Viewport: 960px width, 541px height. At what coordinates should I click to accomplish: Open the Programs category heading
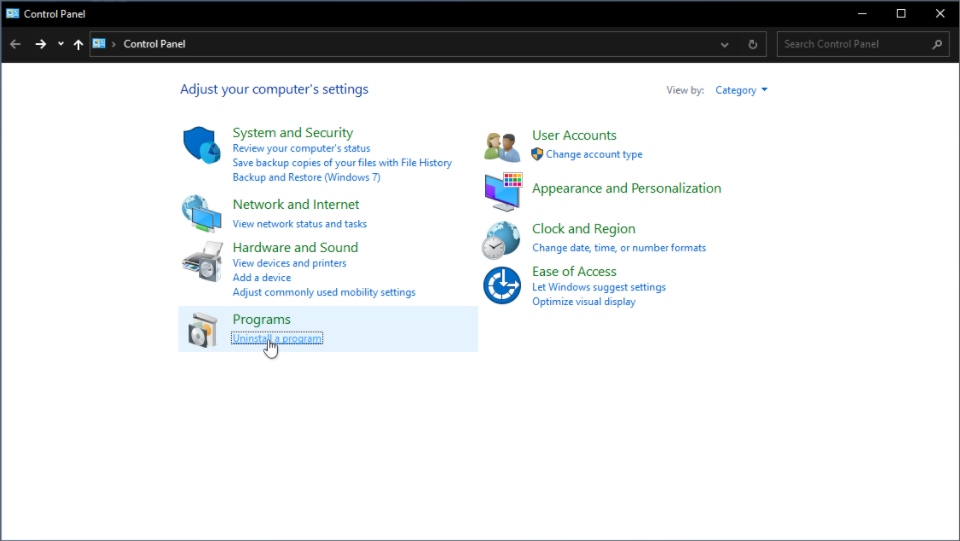tap(261, 319)
